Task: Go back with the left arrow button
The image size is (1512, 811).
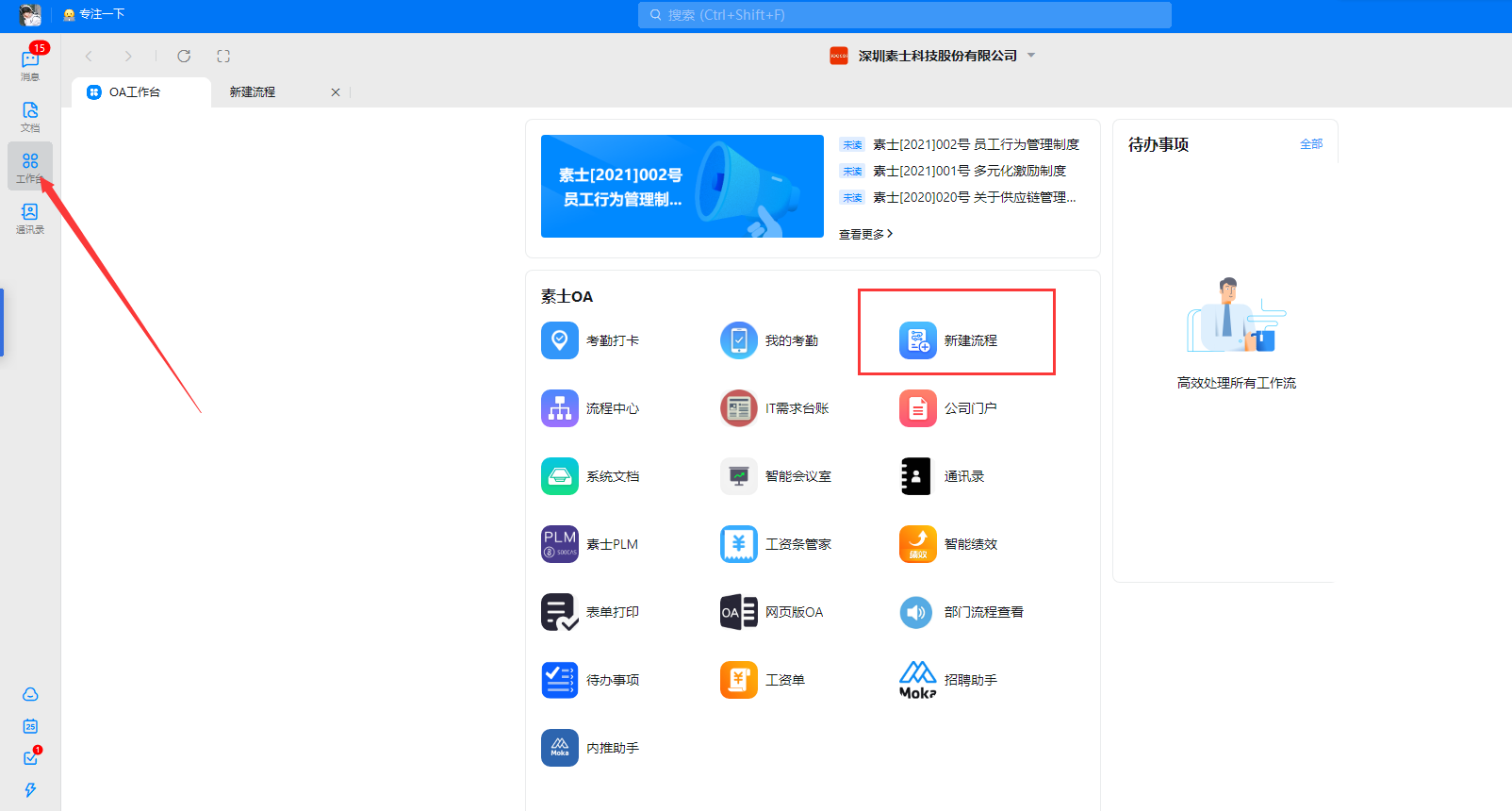Action: pos(89,57)
